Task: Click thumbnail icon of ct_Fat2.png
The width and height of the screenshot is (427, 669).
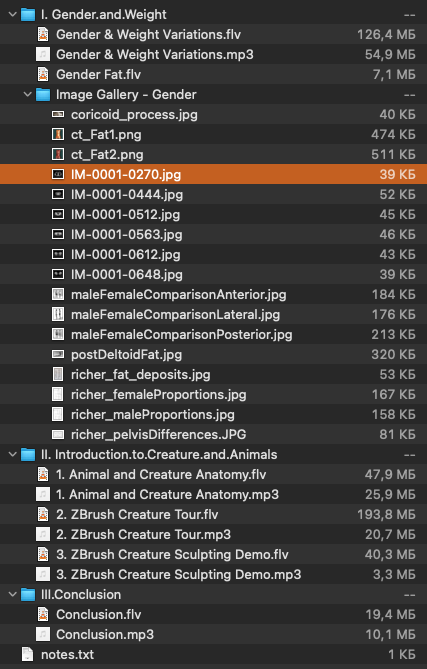Action: [x=58, y=154]
